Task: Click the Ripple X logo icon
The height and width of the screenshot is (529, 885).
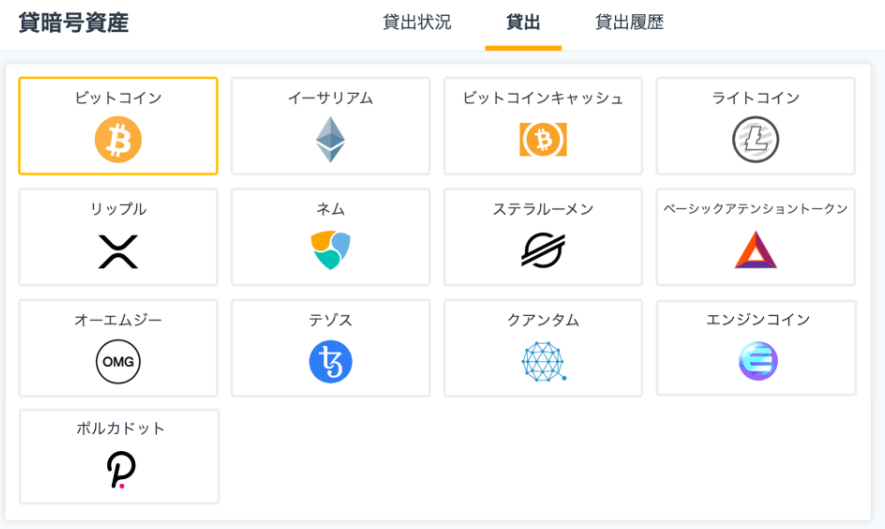Action: point(118,251)
